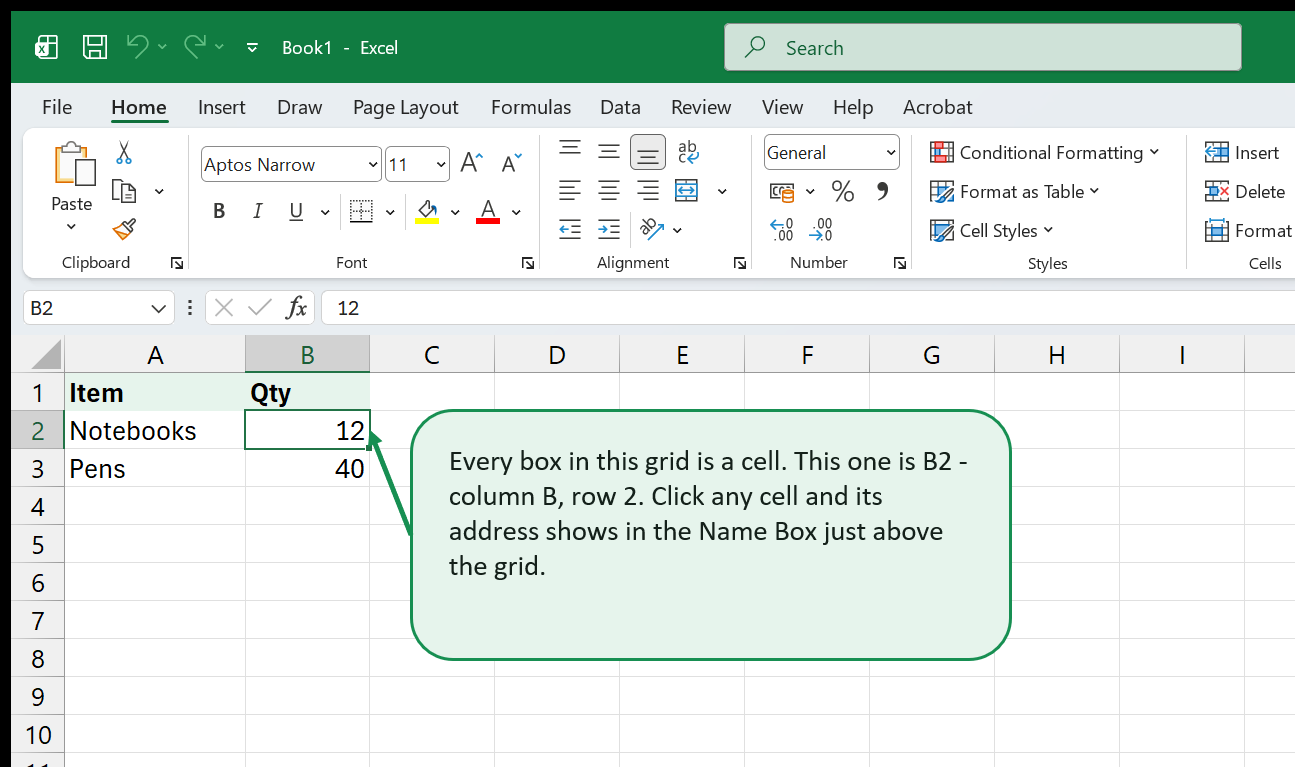The image size is (1295, 767).
Task: Open Clipboard pane dialog launcher
Action: pos(177,263)
